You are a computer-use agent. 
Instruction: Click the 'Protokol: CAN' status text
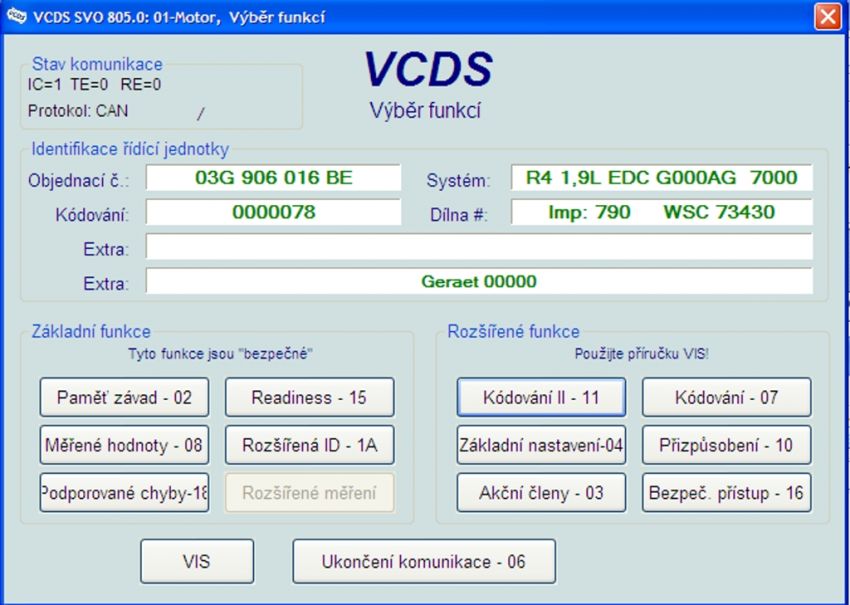[x=78, y=111]
